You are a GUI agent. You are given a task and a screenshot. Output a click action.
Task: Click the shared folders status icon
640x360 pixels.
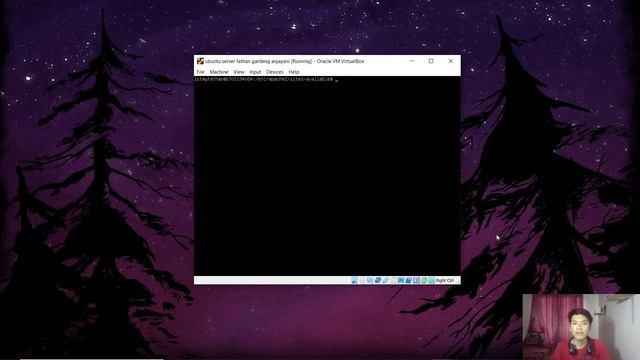point(393,280)
